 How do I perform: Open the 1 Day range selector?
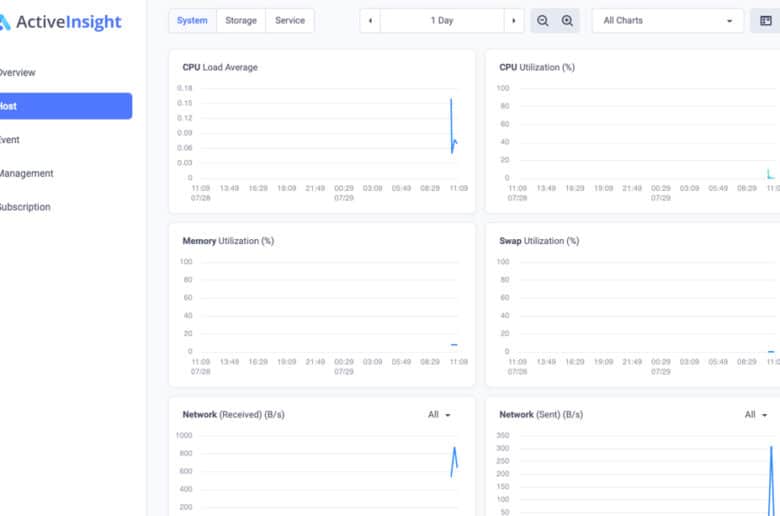[442, 21]
